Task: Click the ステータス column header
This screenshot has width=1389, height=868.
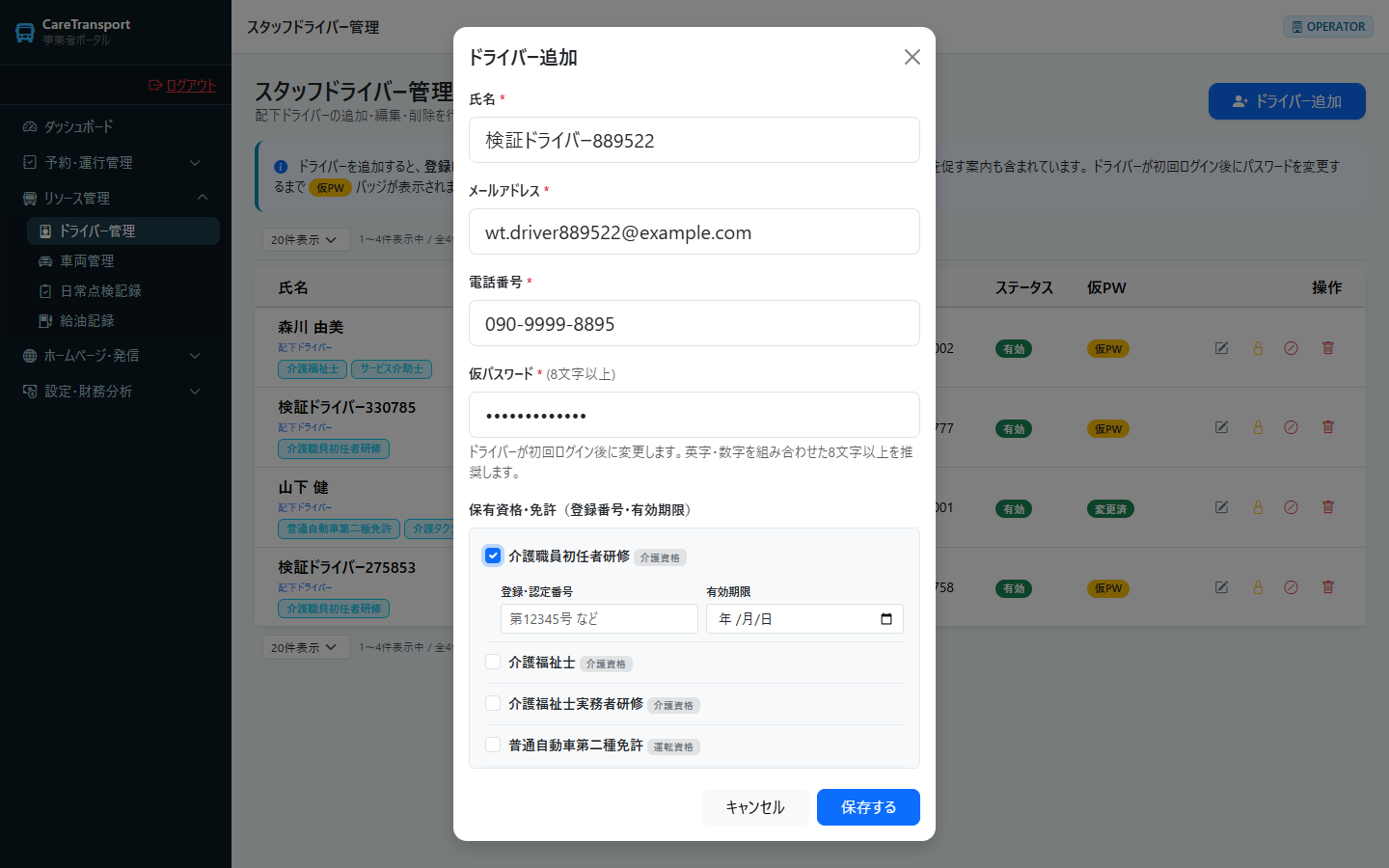Action: point(1024,287)
